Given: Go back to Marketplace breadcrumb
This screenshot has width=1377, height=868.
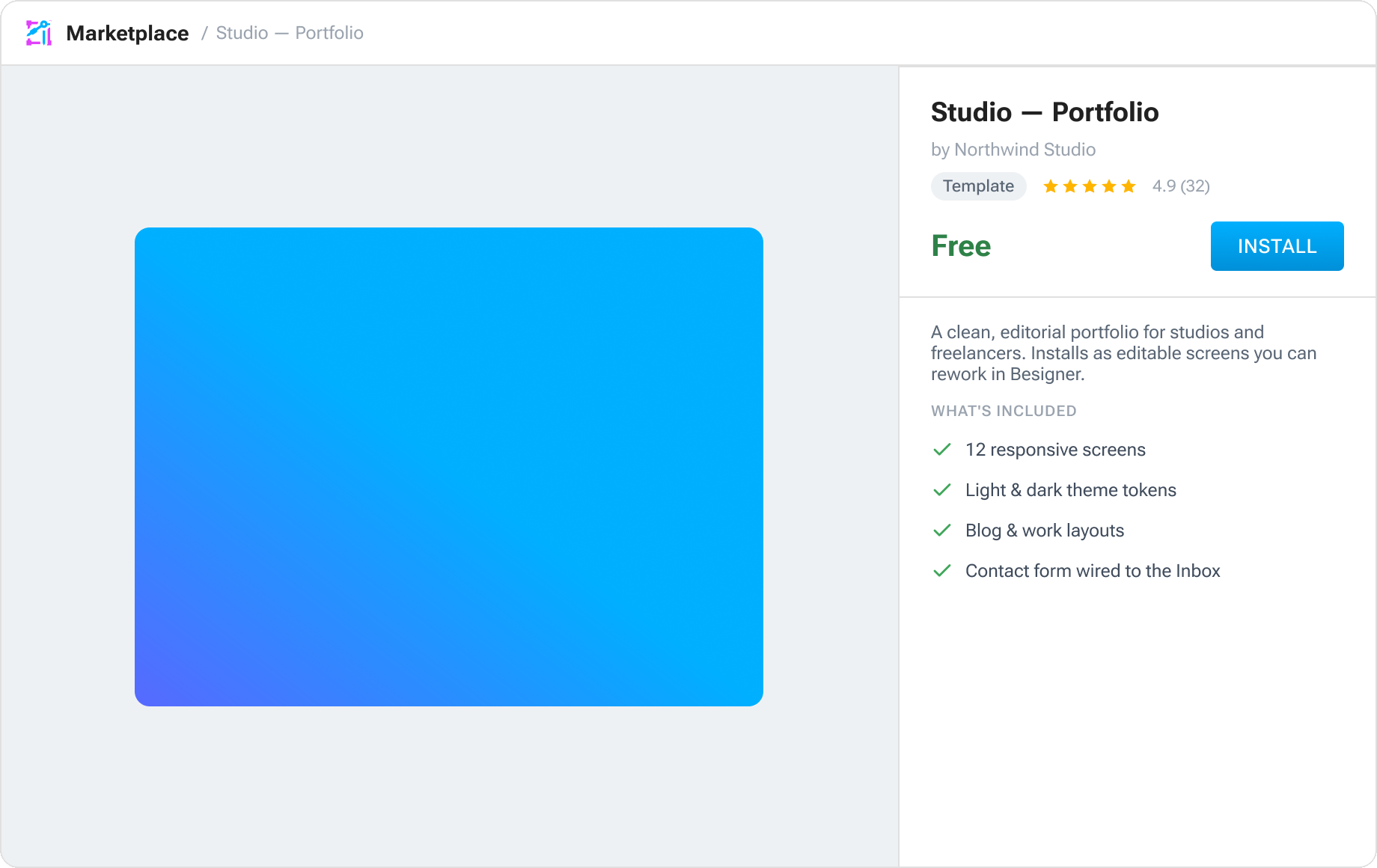Looking at the screenshot, I should pyautogui.click(x=127, y=33).
